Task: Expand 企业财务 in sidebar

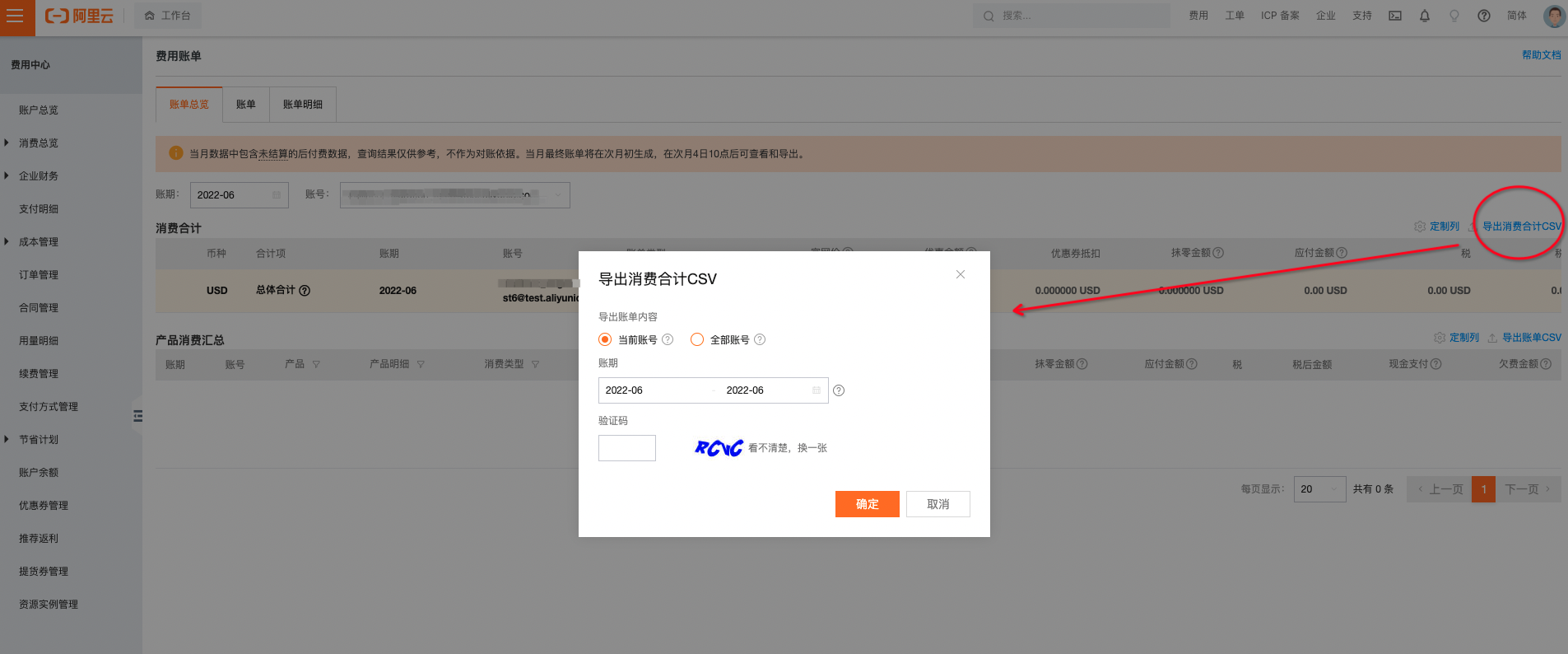Action: click(39, 176)
